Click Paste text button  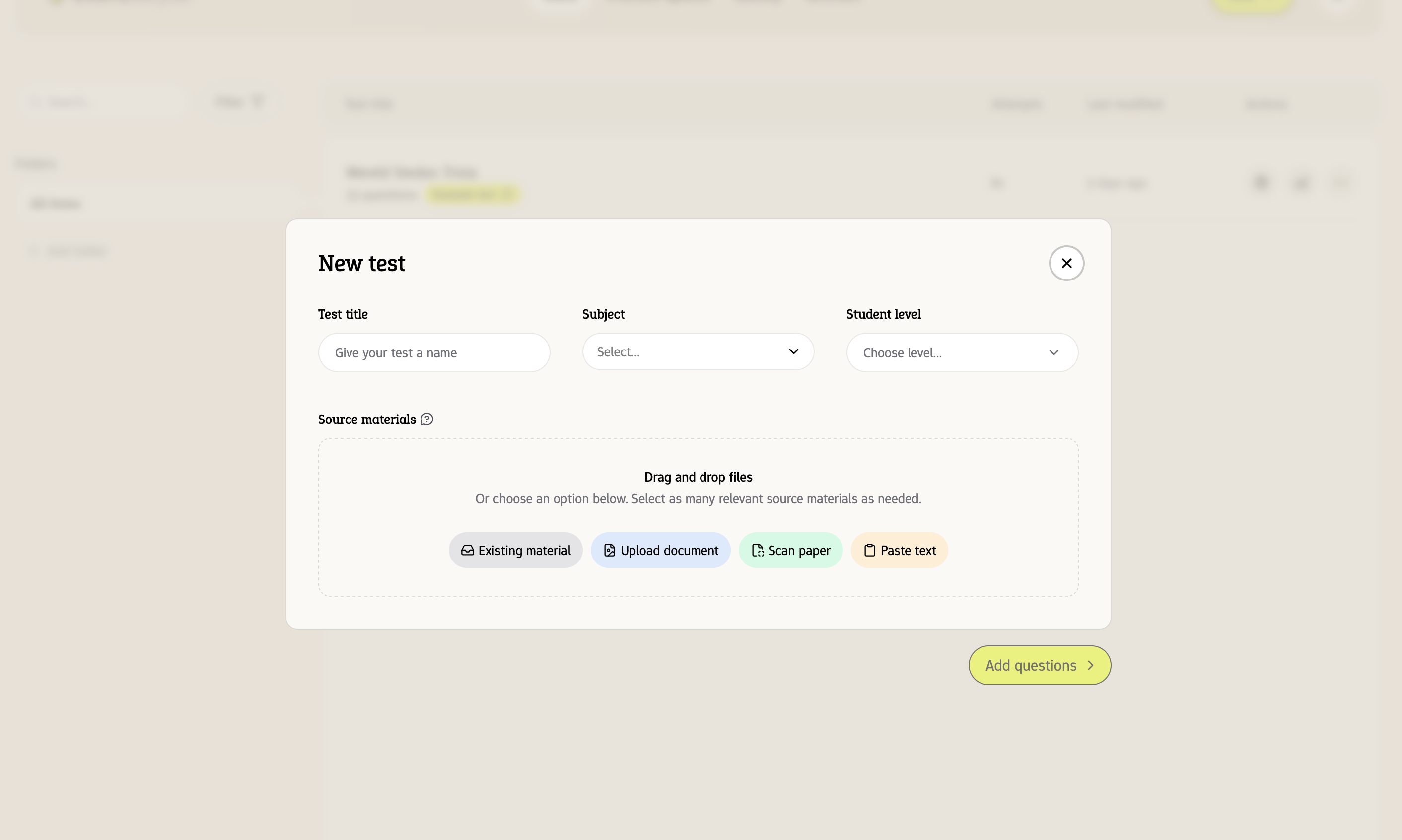click(x=899, y=550)
